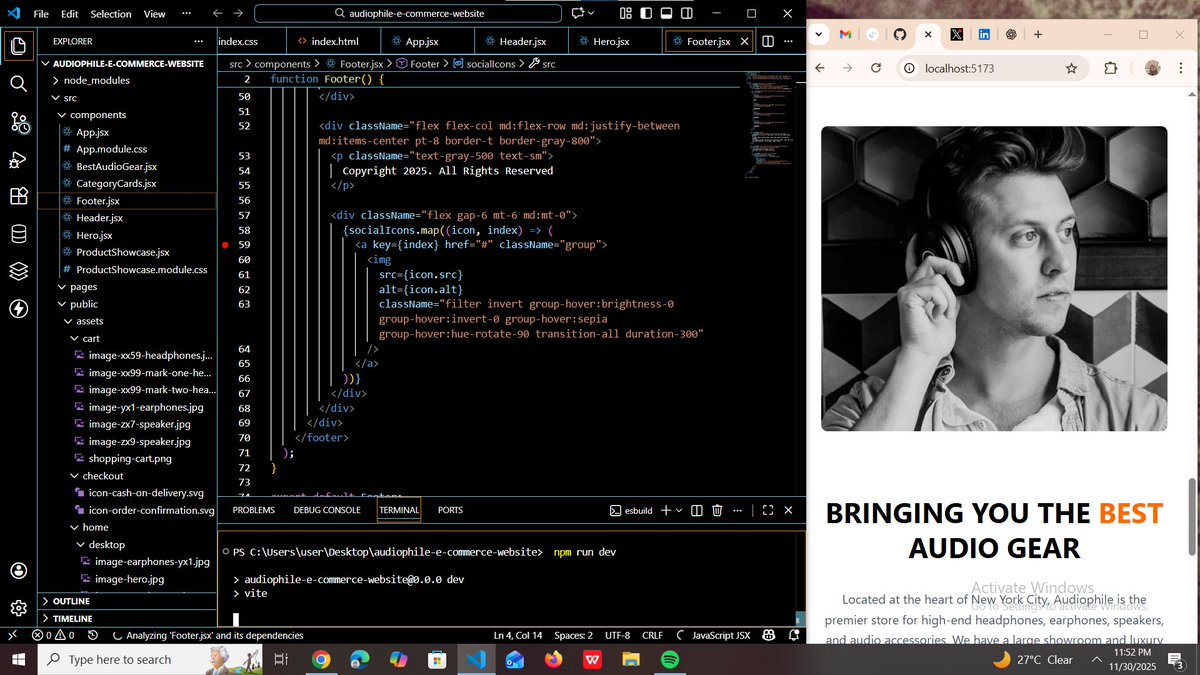Reload the localhost page in the browser
The image size is (1200, 675).
click(876, 68)
